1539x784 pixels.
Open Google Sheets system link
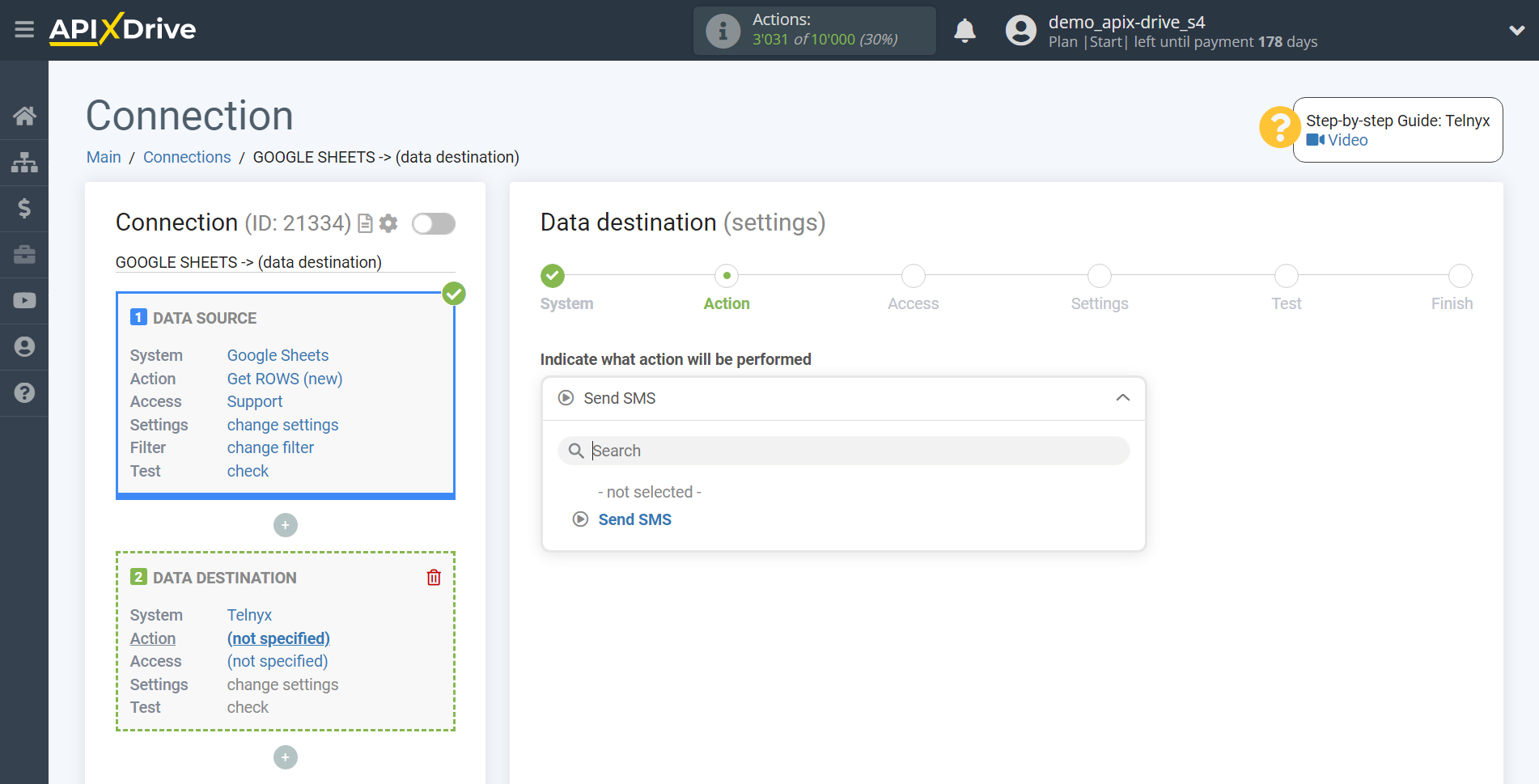[x=278, y=355]
